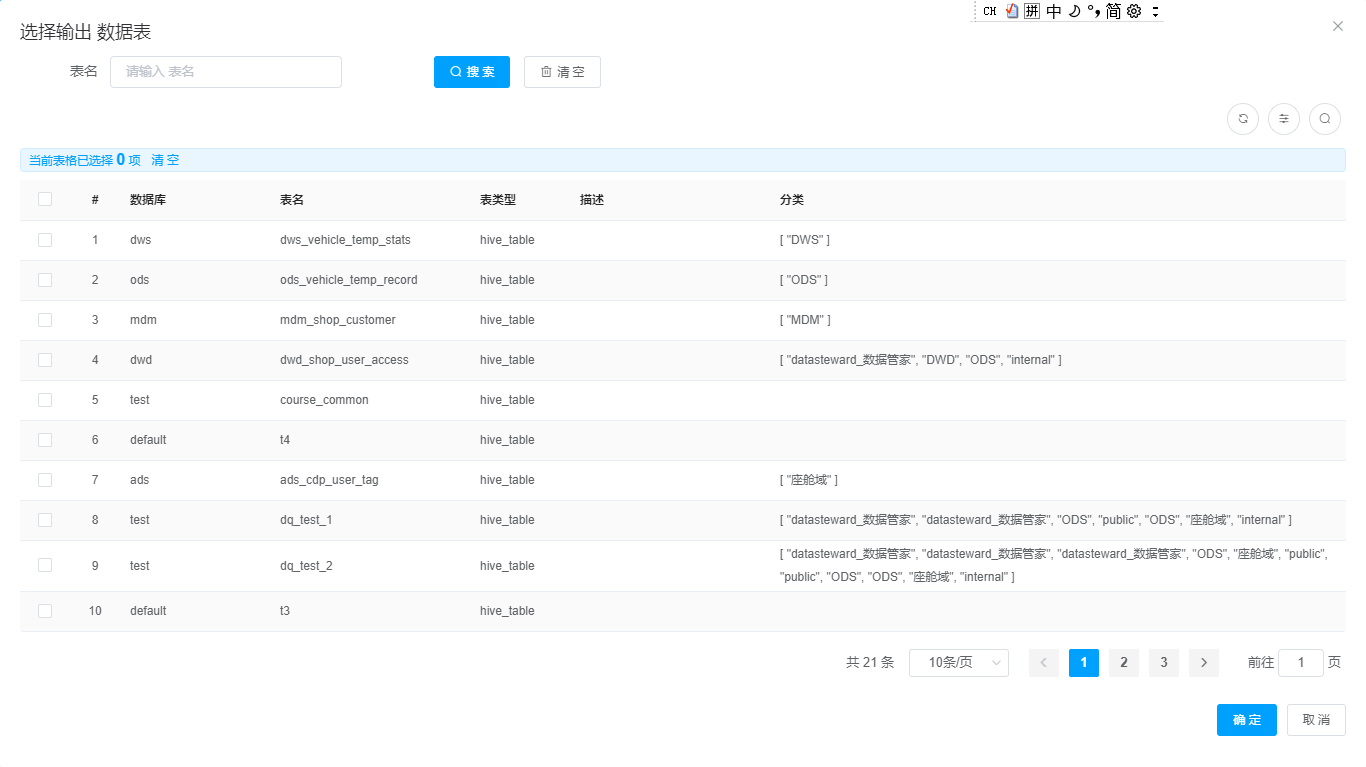Click the 表名 table name input field
Viewport: 1366px width, 767px height.
tap(225, 71)
